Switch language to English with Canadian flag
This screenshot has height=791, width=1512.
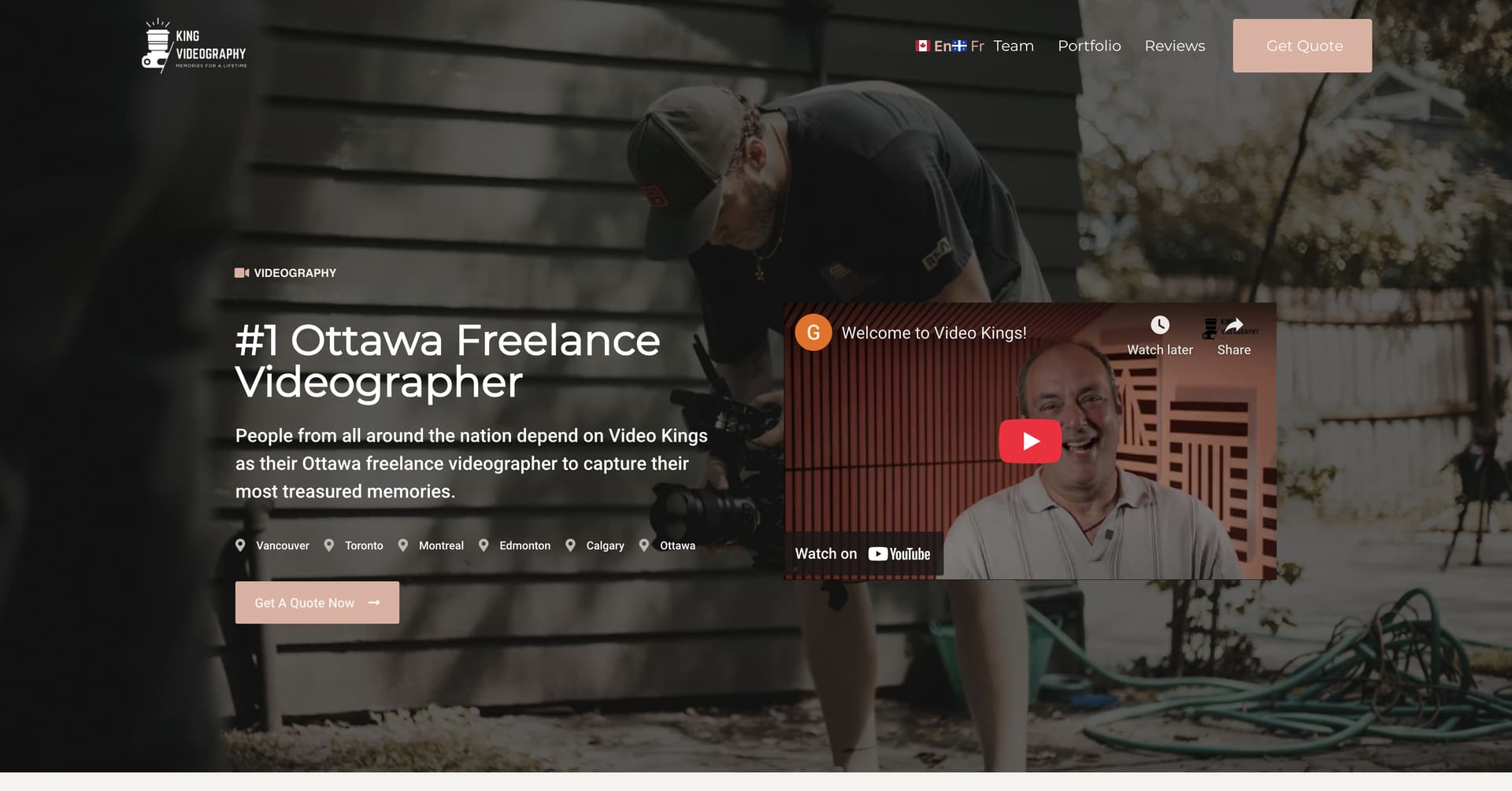pyautogui.click(x=933, y=46)
